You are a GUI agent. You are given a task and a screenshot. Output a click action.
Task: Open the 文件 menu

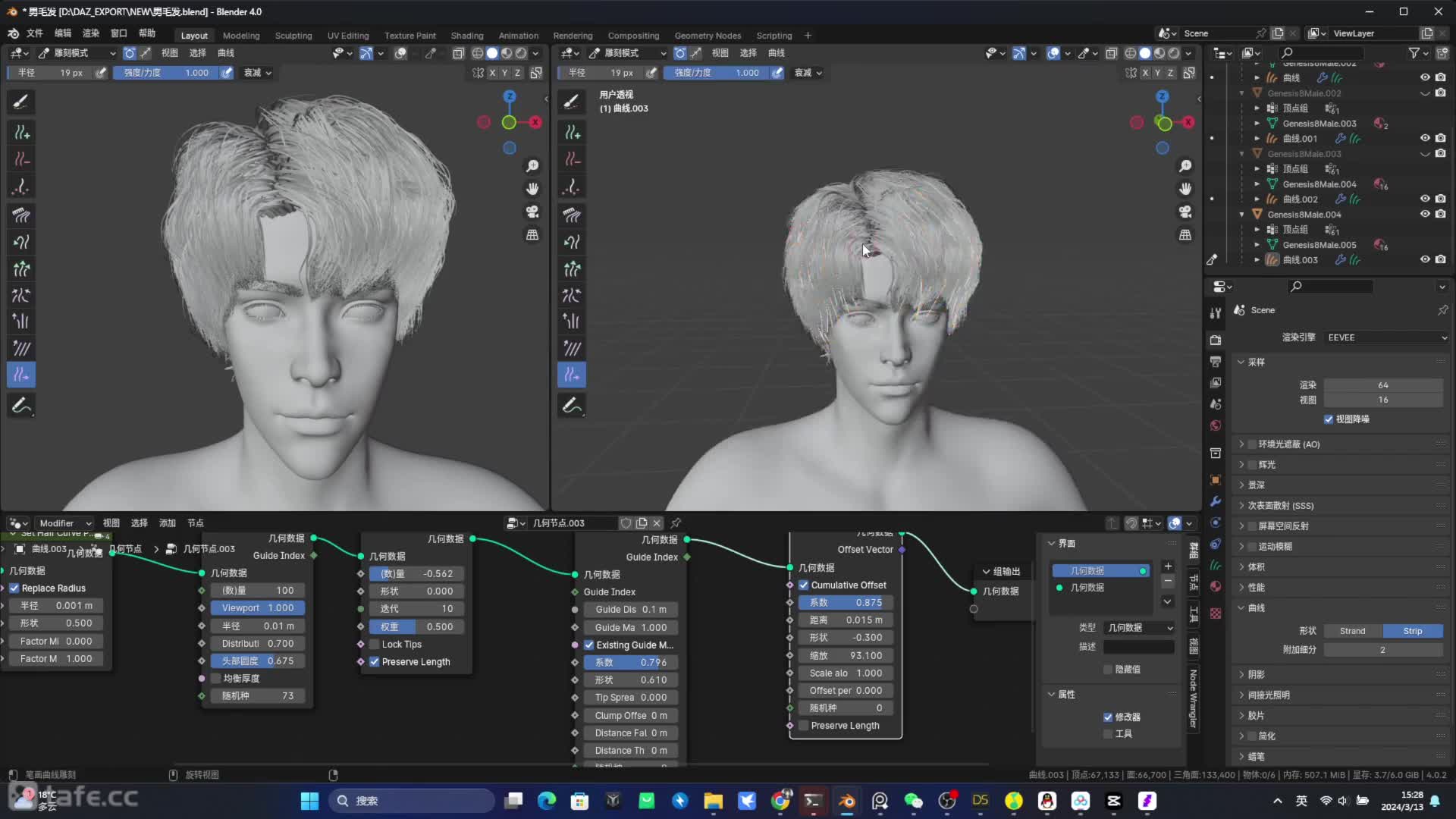point(35,33)
